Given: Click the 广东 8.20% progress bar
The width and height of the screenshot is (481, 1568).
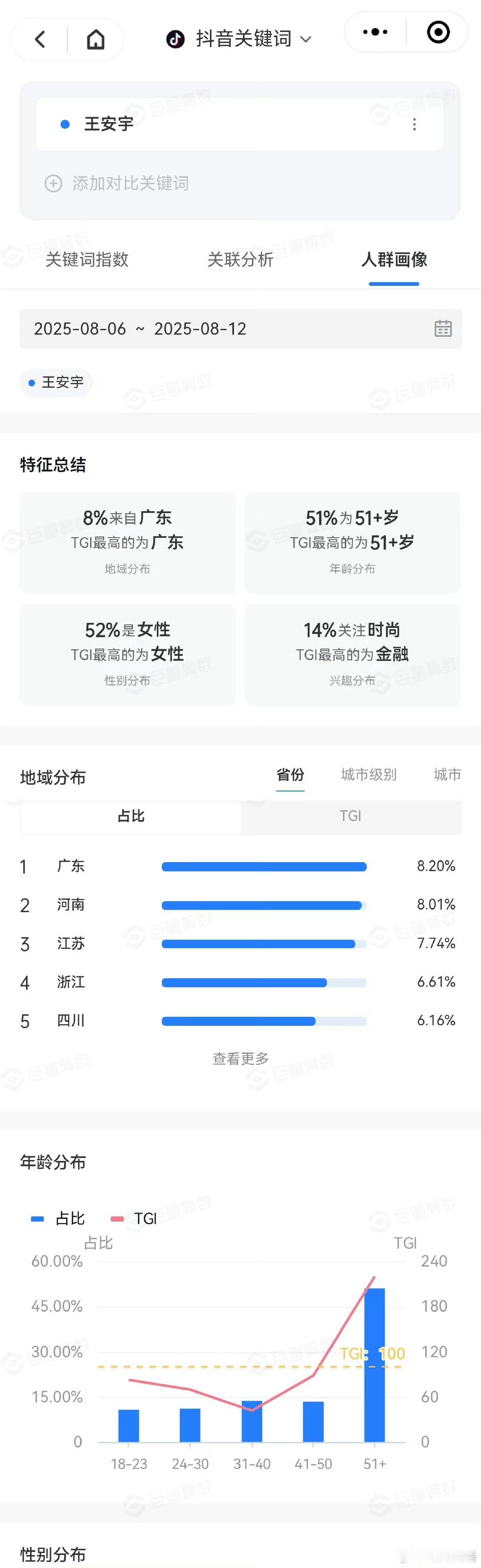Looking at the screenshot, I should point(264,867).
